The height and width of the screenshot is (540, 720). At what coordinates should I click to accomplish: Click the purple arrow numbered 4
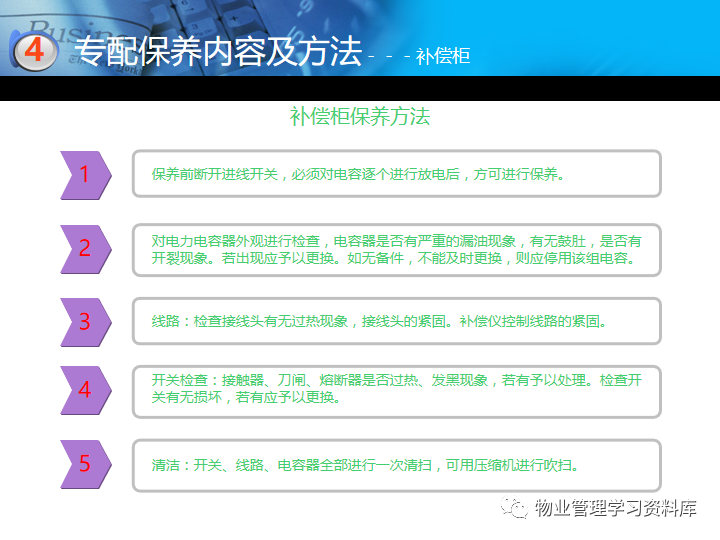click(x=86, y=390)
